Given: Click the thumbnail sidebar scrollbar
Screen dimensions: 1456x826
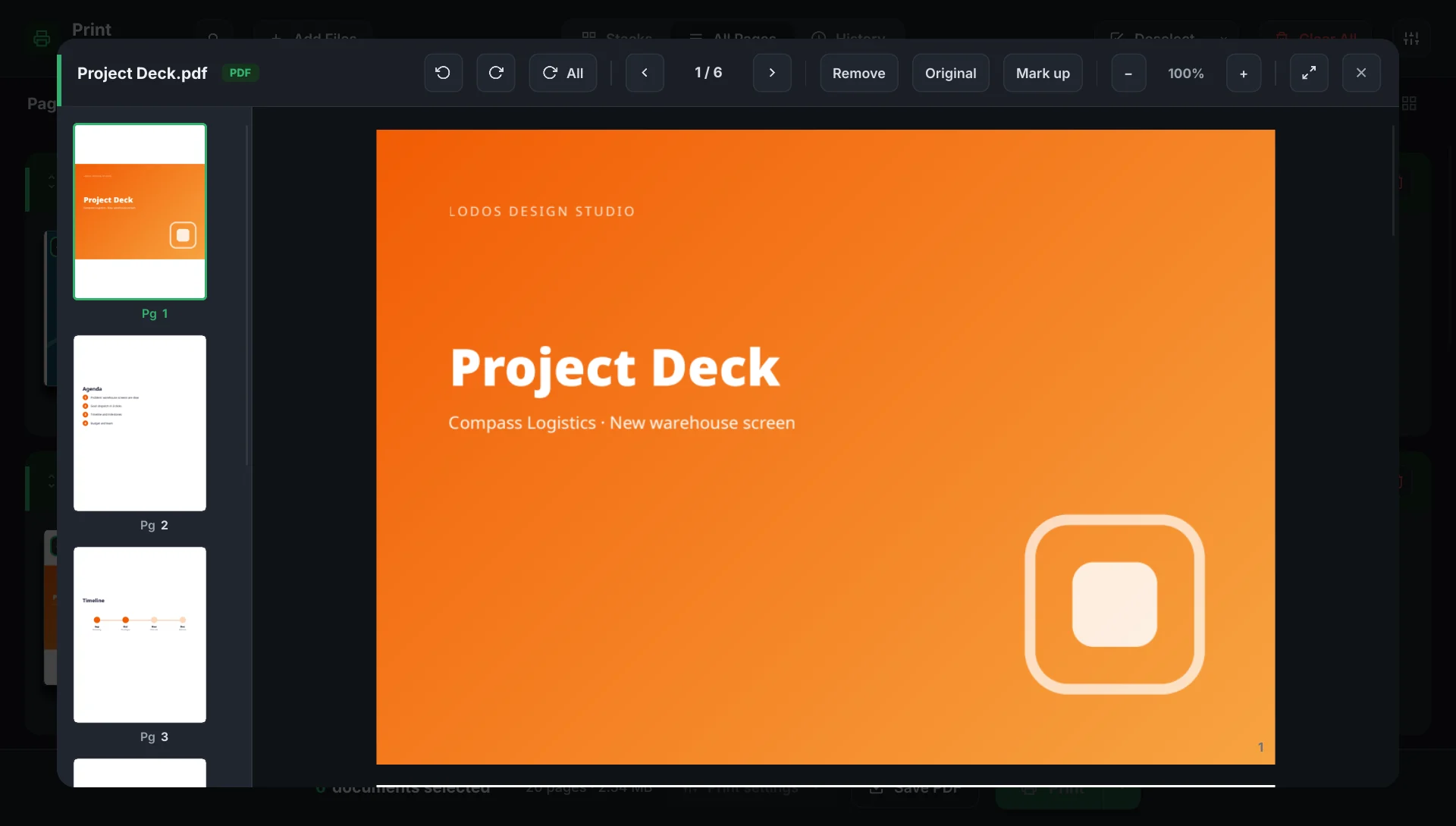Looking at the screenshot, I should coord(246,295).
